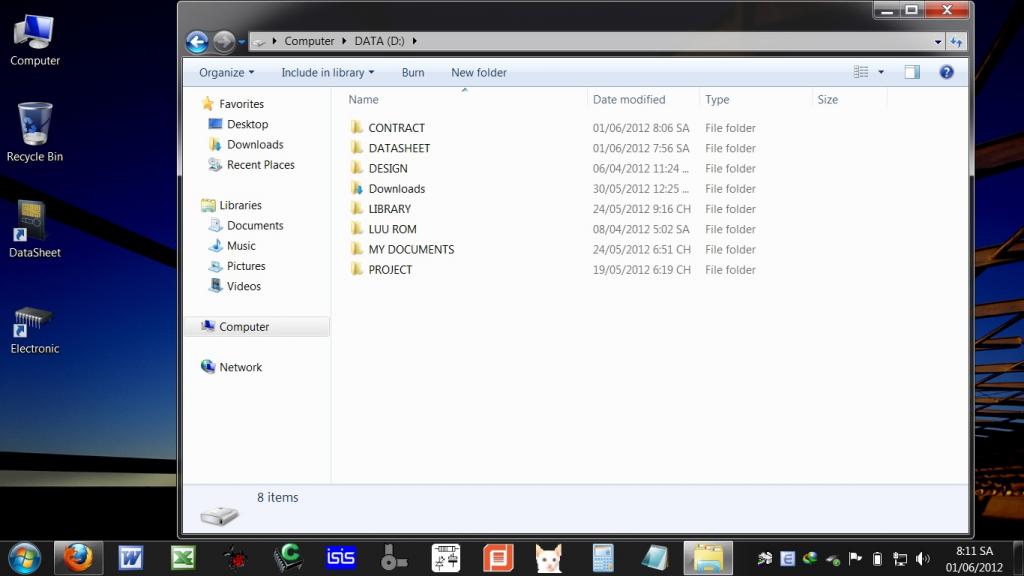Open the view options dropdown arrow
Image resolution: width=1024 pixels, height=576 pixels.
pos(881,72)
